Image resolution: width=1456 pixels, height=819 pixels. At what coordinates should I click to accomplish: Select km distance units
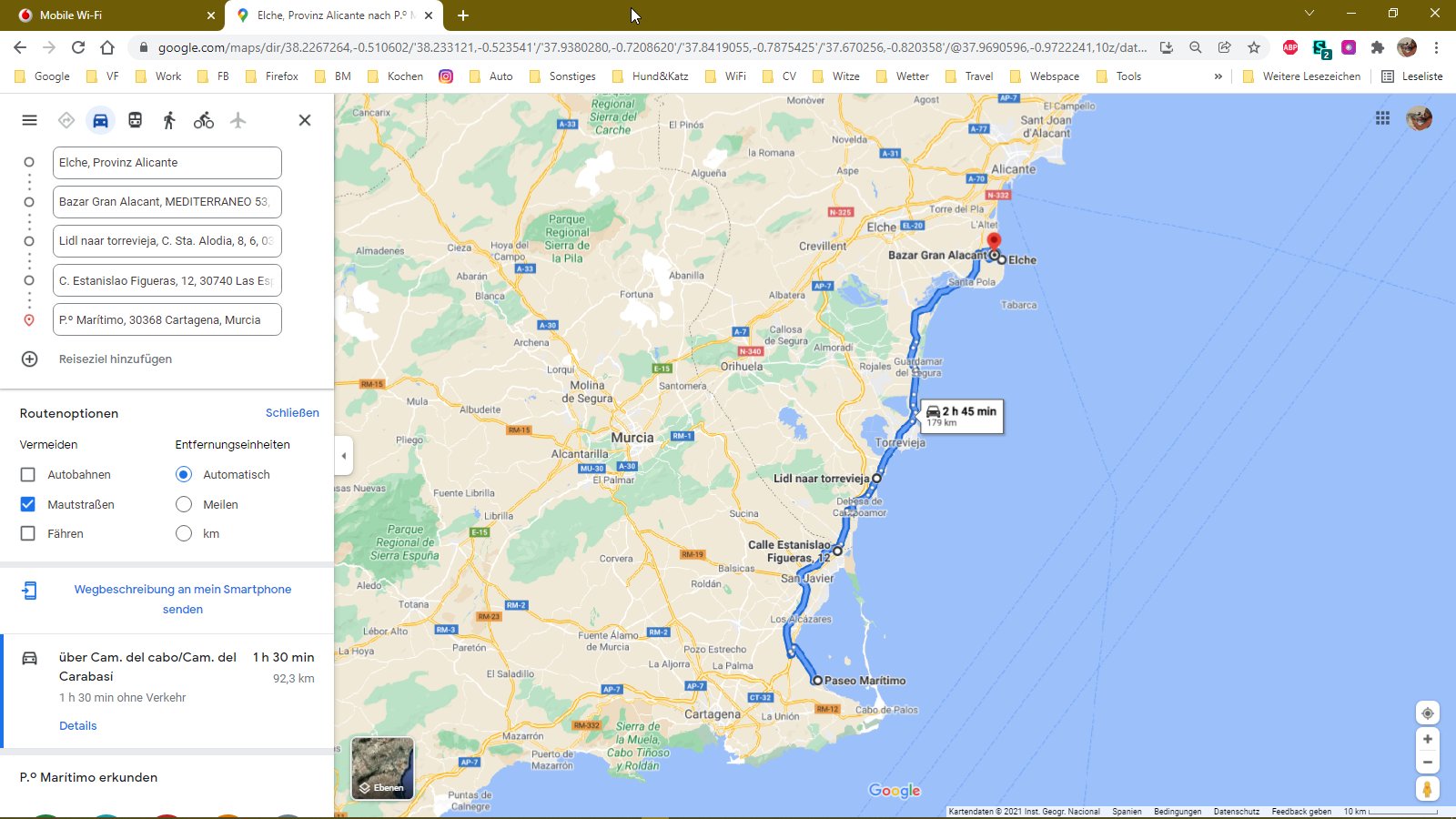pos(184,534)
